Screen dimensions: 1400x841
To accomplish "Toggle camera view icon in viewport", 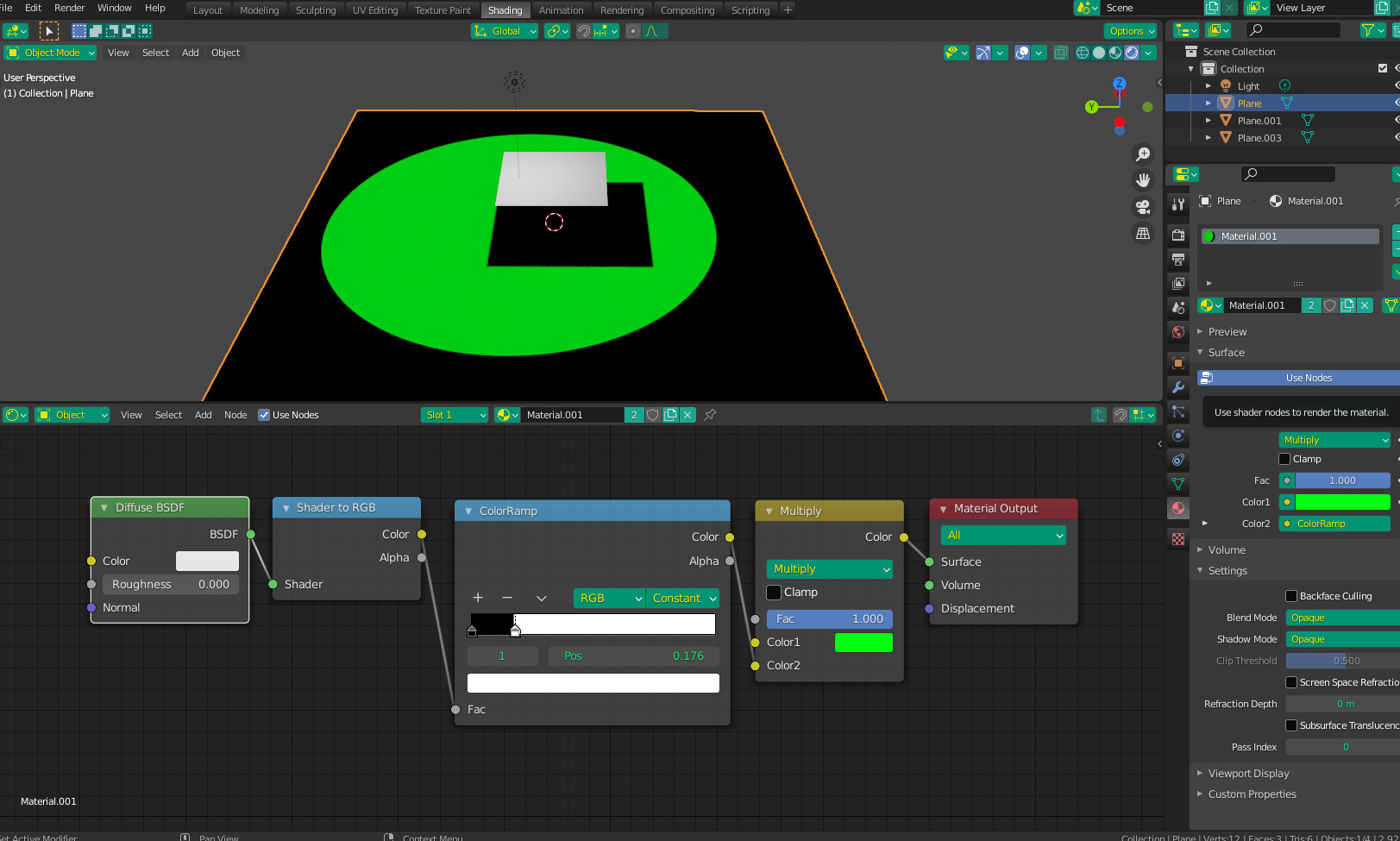I will (1143, 207).
